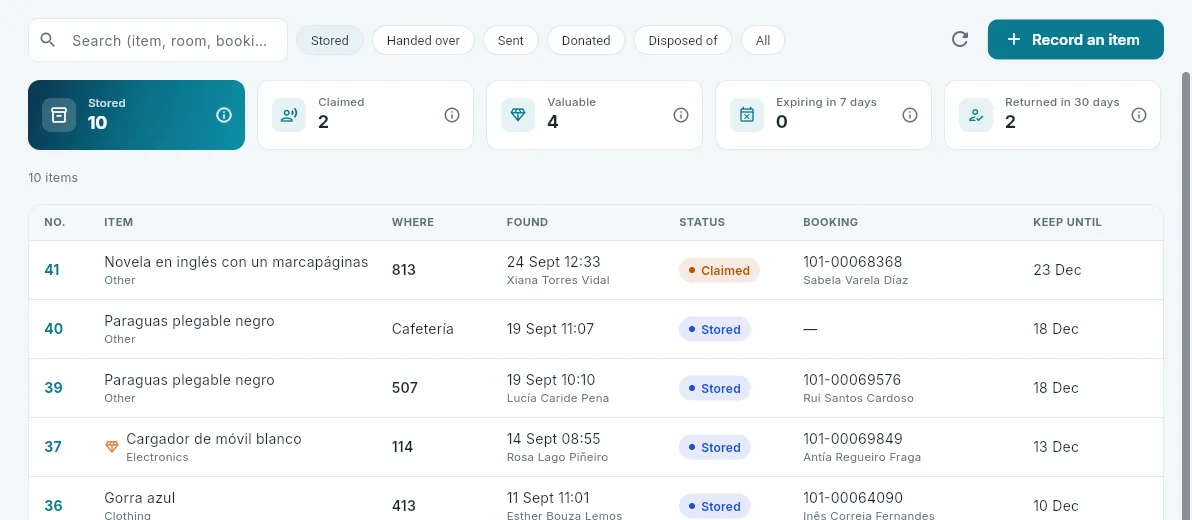Open the info icon on Stored card

224,115
